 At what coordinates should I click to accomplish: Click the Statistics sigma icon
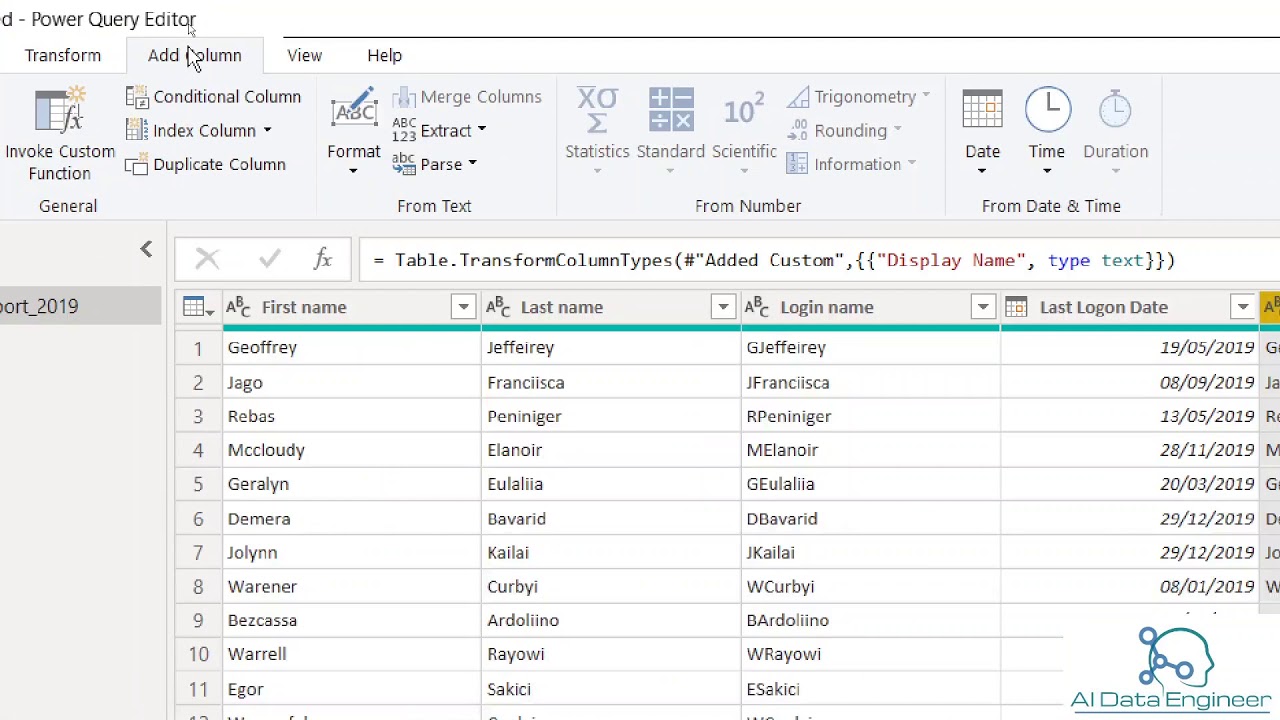coord(597,110)
